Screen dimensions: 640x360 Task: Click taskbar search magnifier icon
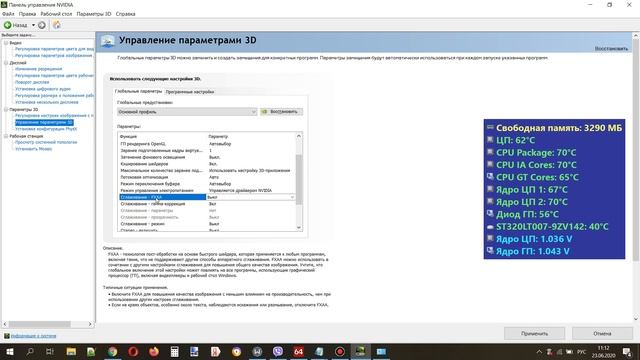point(30,351)
